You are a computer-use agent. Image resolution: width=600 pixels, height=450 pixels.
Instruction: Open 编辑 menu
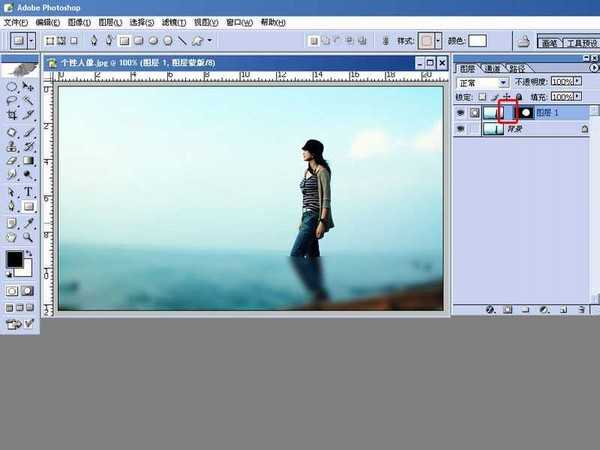(47, 22)
